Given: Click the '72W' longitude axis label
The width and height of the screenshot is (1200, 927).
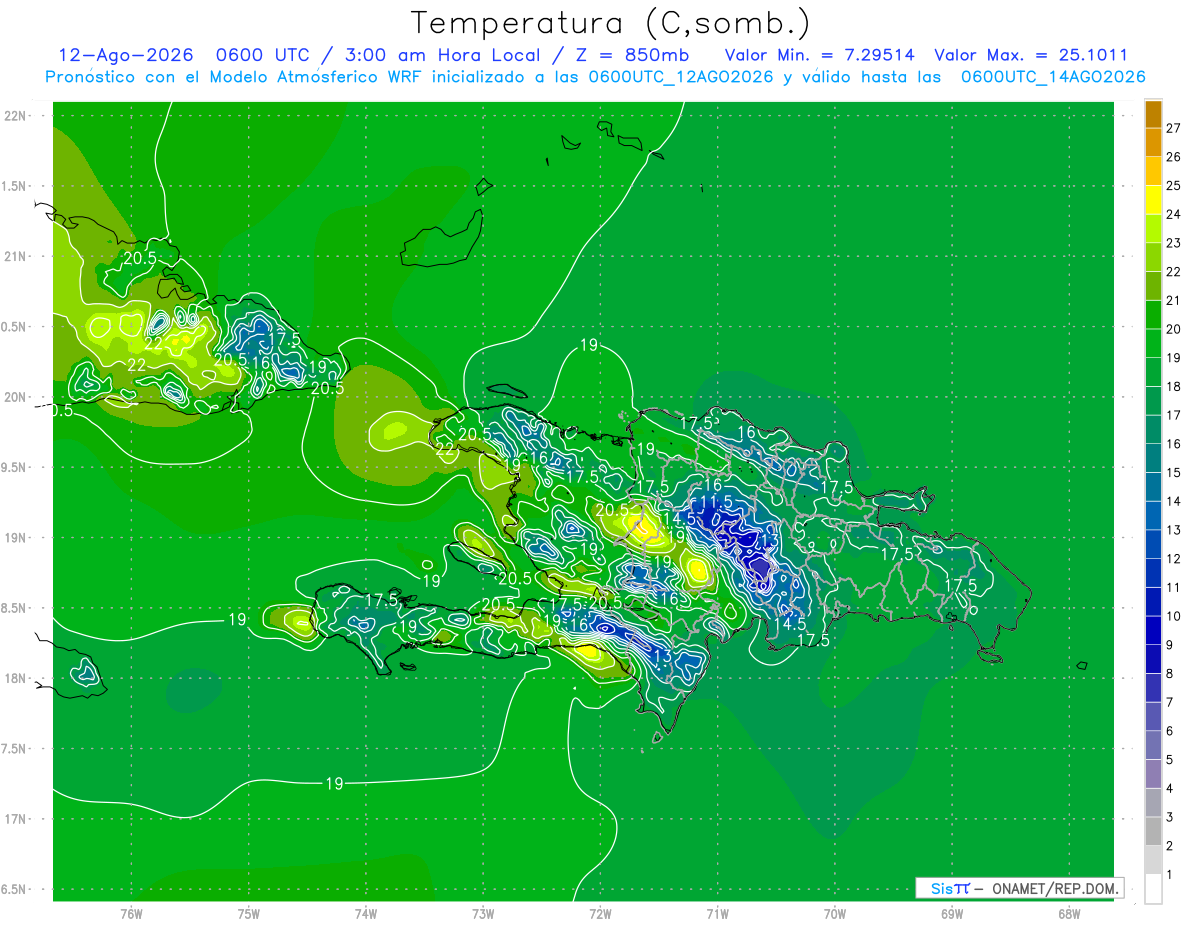Looking at the screenshot, I should [600, 913].
